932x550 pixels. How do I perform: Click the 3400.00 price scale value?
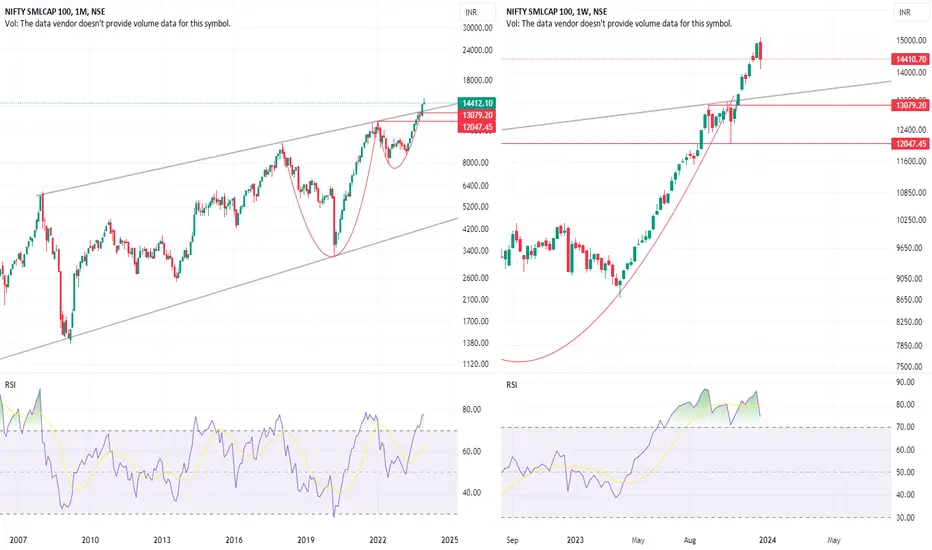pos(476,251)
